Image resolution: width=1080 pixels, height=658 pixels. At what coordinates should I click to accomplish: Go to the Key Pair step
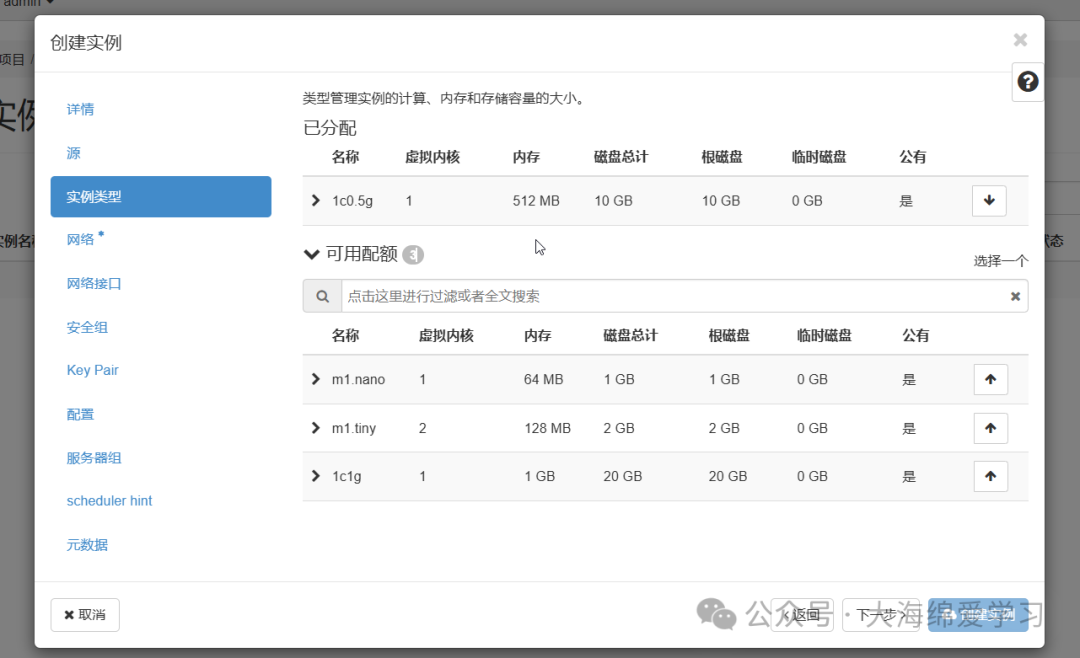tap(92, 370)
